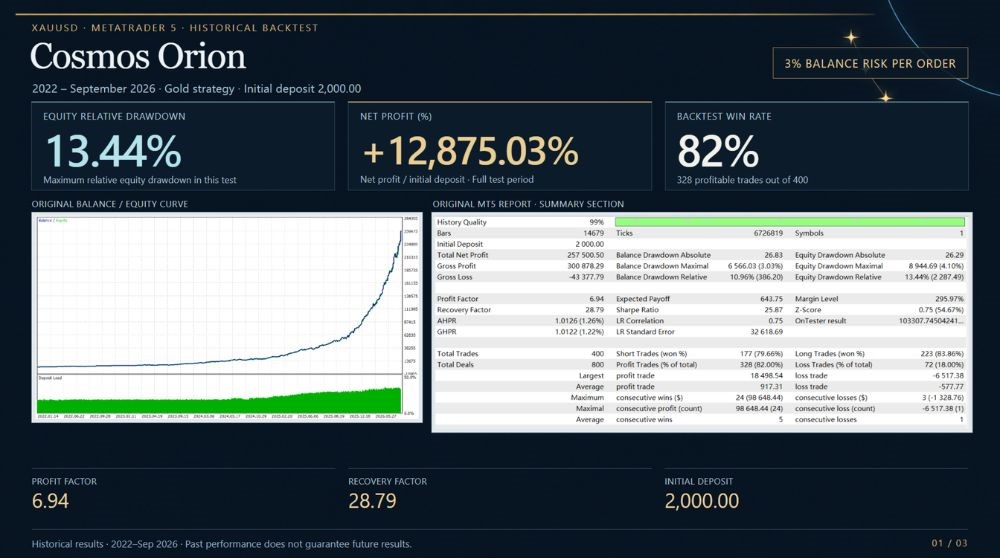Click the EQUITY RELATIVE DRAWDOWN card label
This screenshot has height=558, width=1000.
tap(114, 116)
